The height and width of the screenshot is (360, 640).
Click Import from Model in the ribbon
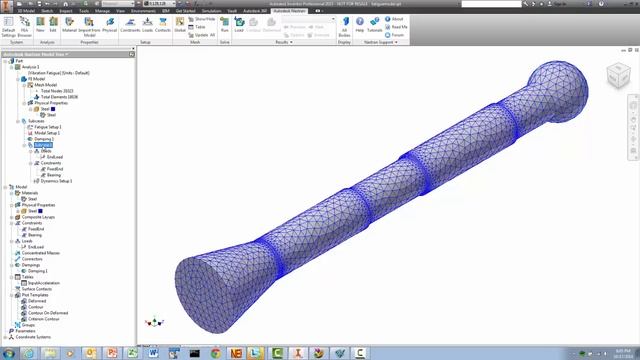89,27
